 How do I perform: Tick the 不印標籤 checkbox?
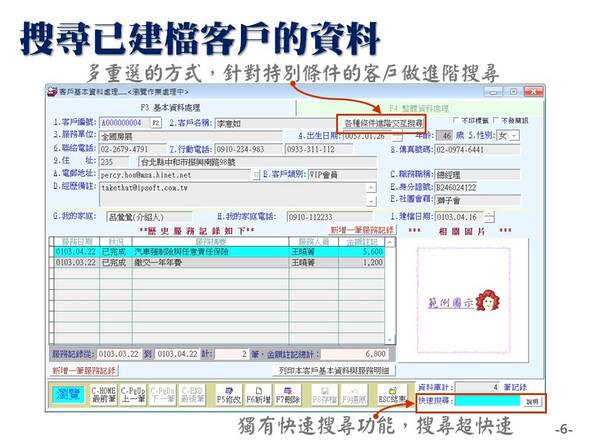pos(456,120)
